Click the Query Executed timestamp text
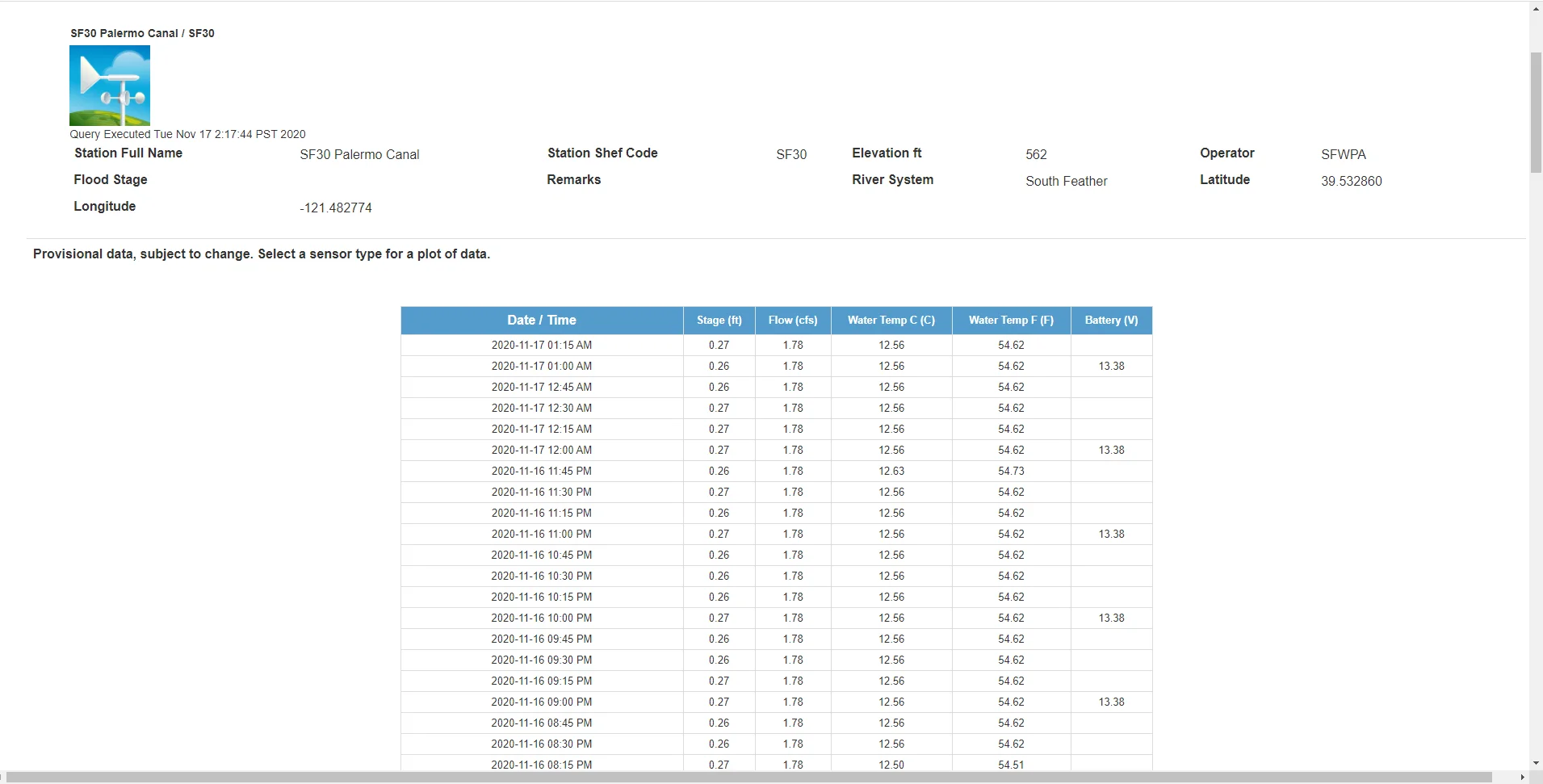Image resolution: width=1543 pixels, height=784 pixels. [187, 134]
